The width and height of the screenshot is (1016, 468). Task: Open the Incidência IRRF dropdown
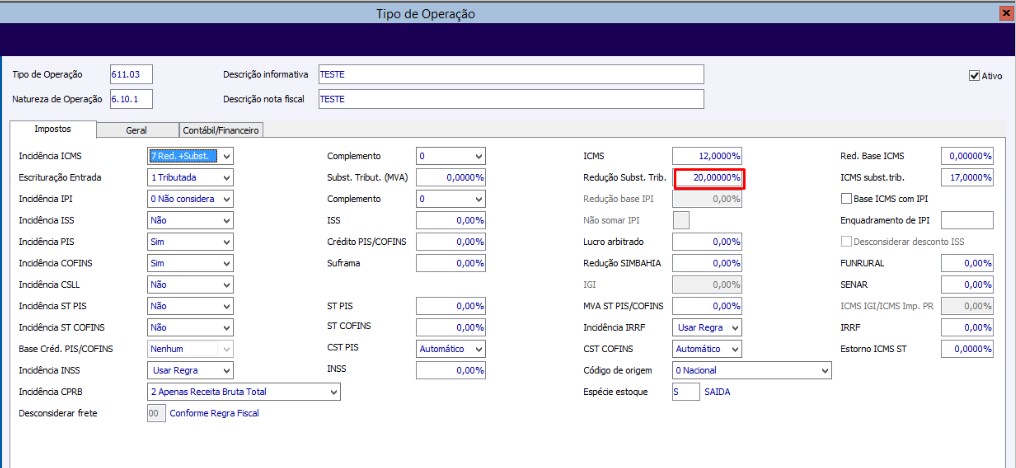[707, 327]
